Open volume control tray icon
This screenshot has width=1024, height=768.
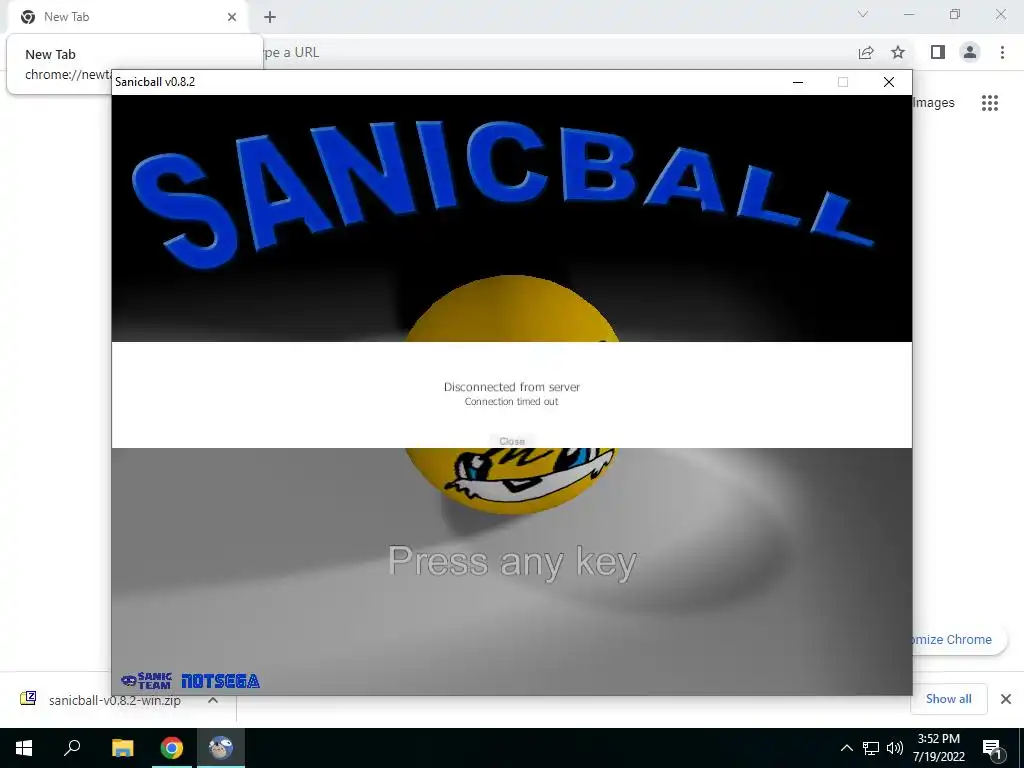tap(895, 748)
